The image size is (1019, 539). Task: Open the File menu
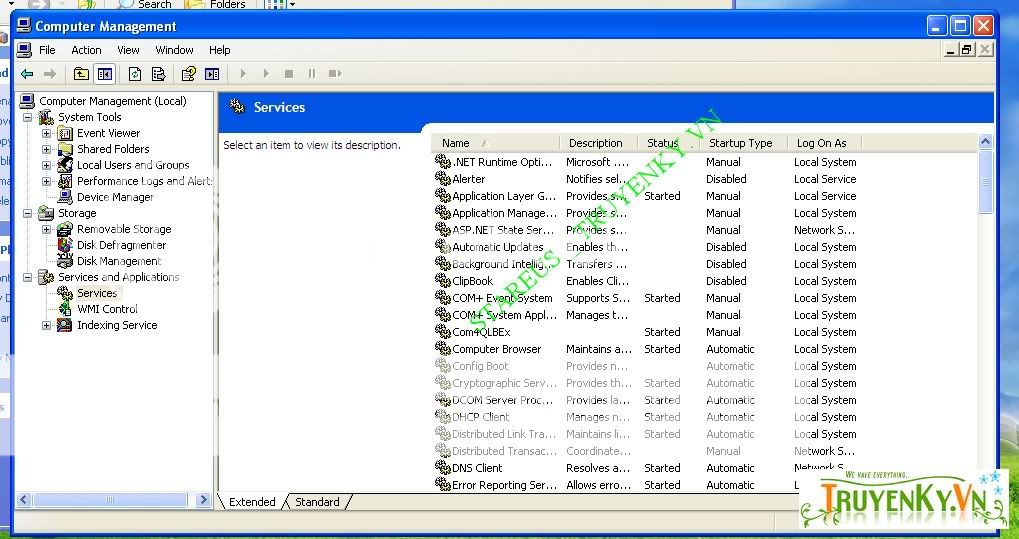coord(47,50)
